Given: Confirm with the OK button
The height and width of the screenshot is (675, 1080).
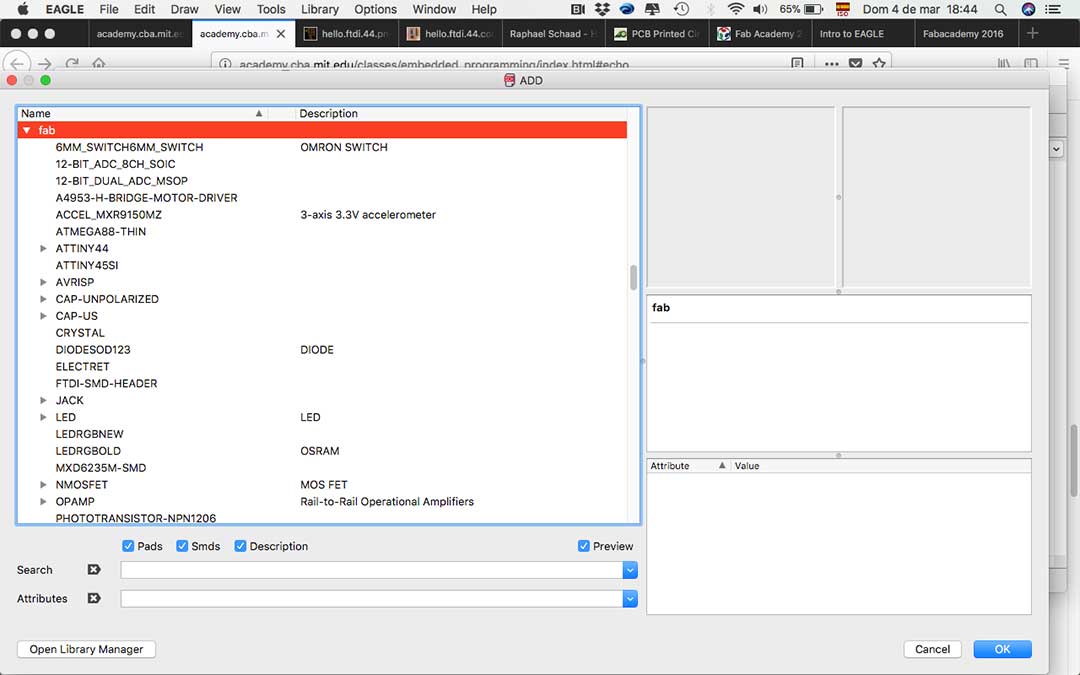Looking at the screenshot, I should click(1002, 650).
